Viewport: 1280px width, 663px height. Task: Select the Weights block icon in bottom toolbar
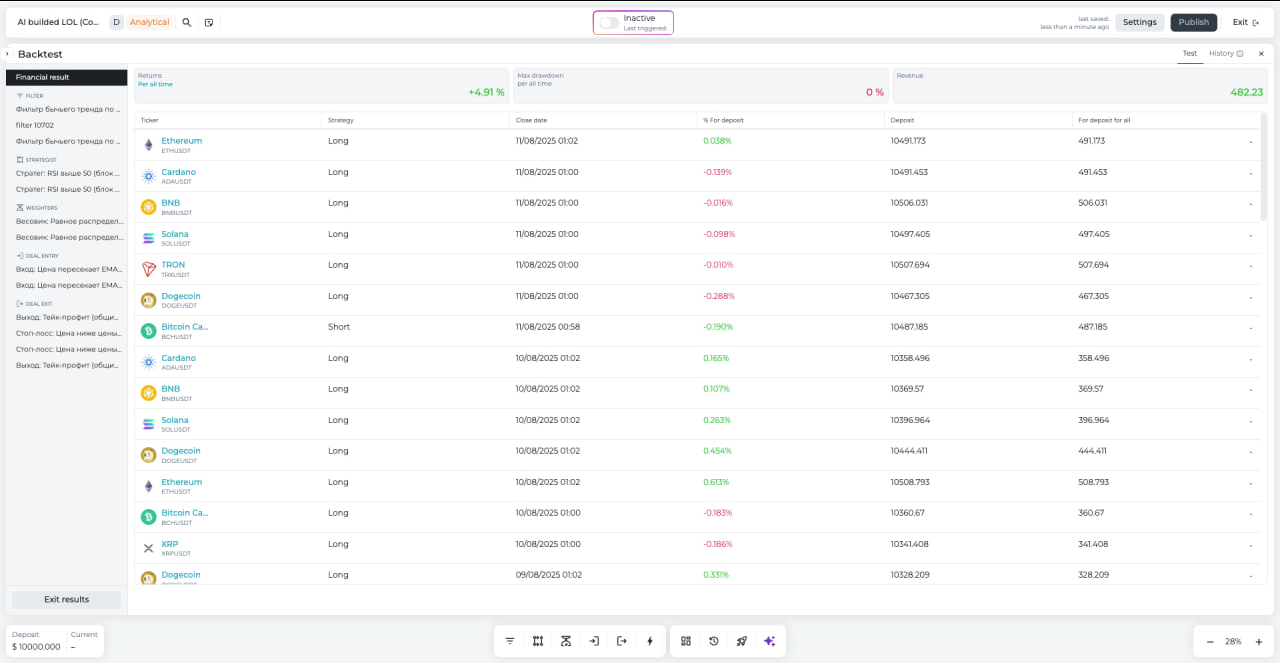tap(566, 641)
